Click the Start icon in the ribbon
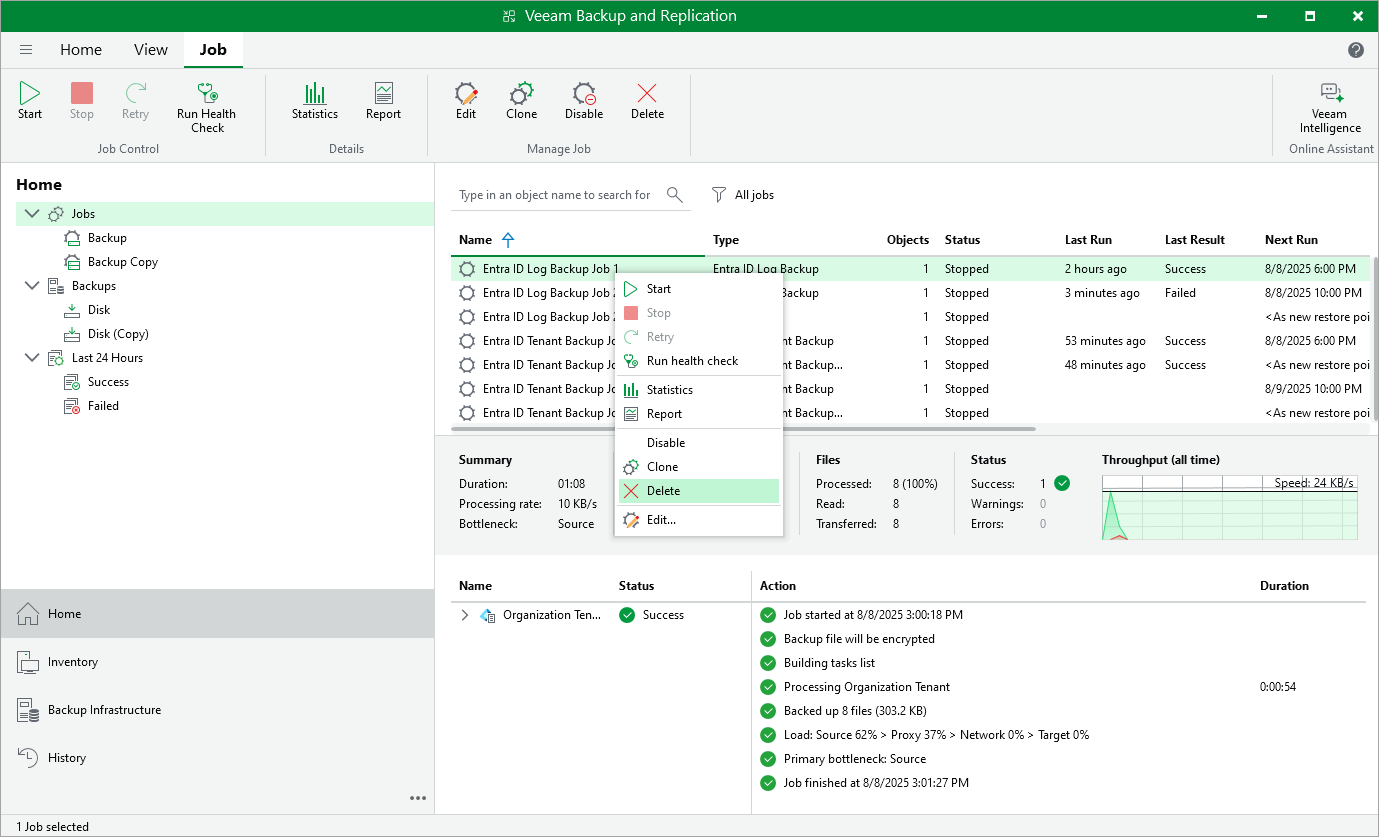Viewport: 1379px width, 837px height. pyautogui.click(x=30, y=95)
